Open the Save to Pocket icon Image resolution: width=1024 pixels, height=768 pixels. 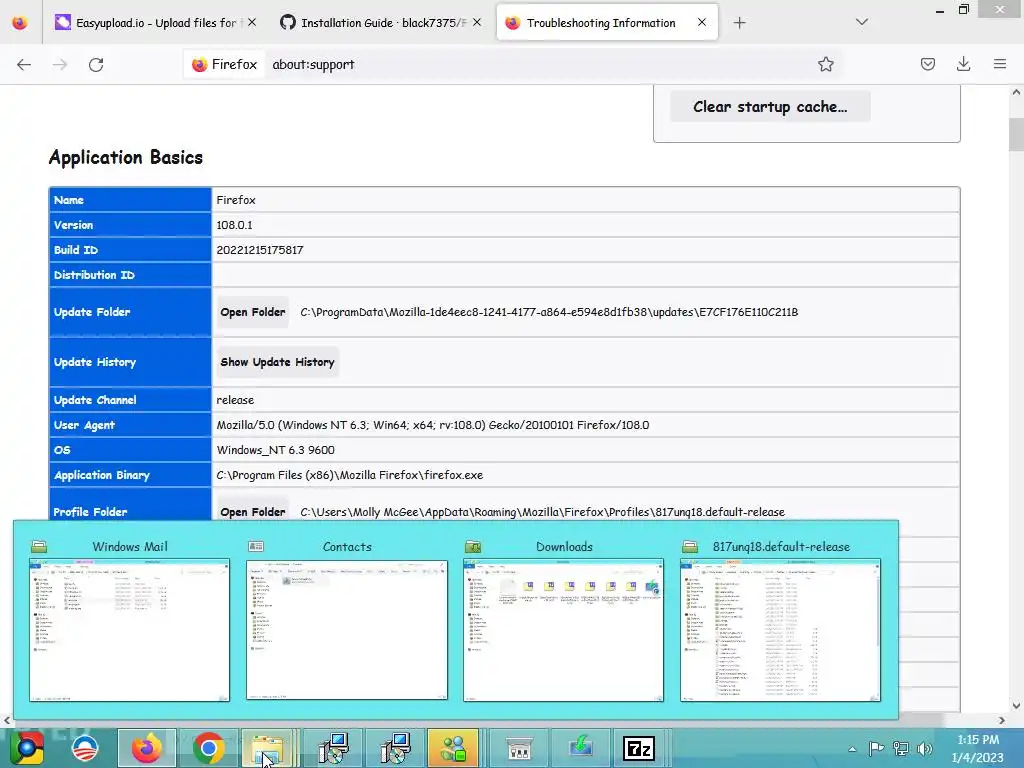pyautogui.click(x=927, y=64)
